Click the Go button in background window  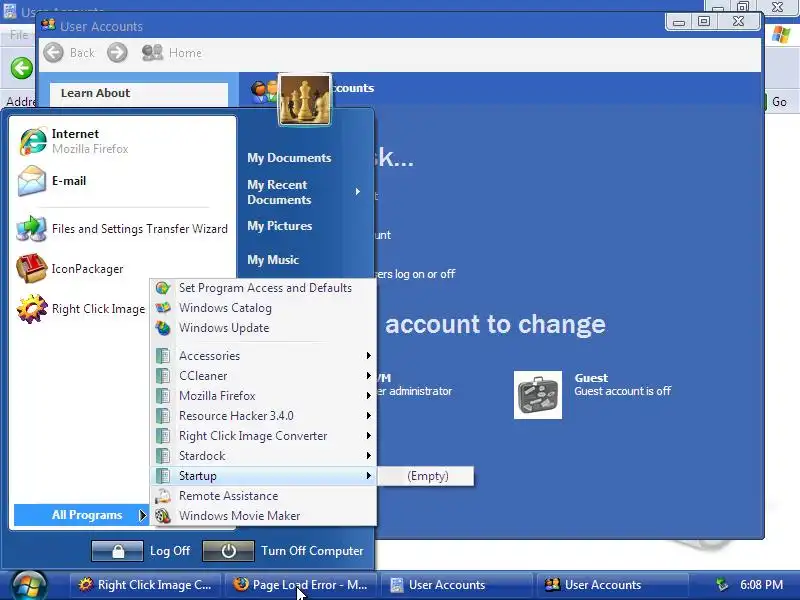[x=779, y=102]
